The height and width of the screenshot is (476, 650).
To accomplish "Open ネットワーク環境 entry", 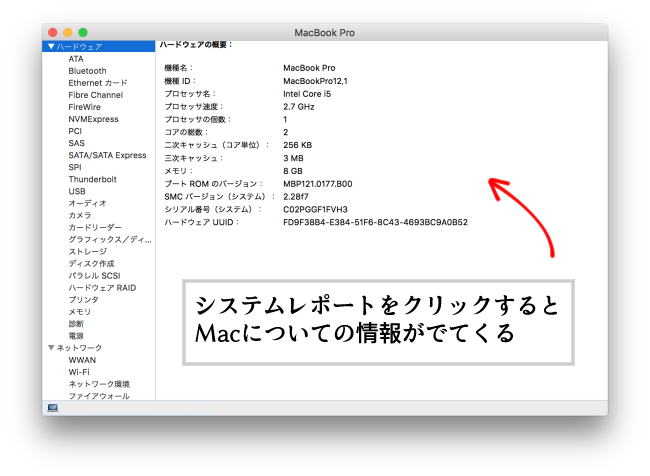I will [99, 384].
